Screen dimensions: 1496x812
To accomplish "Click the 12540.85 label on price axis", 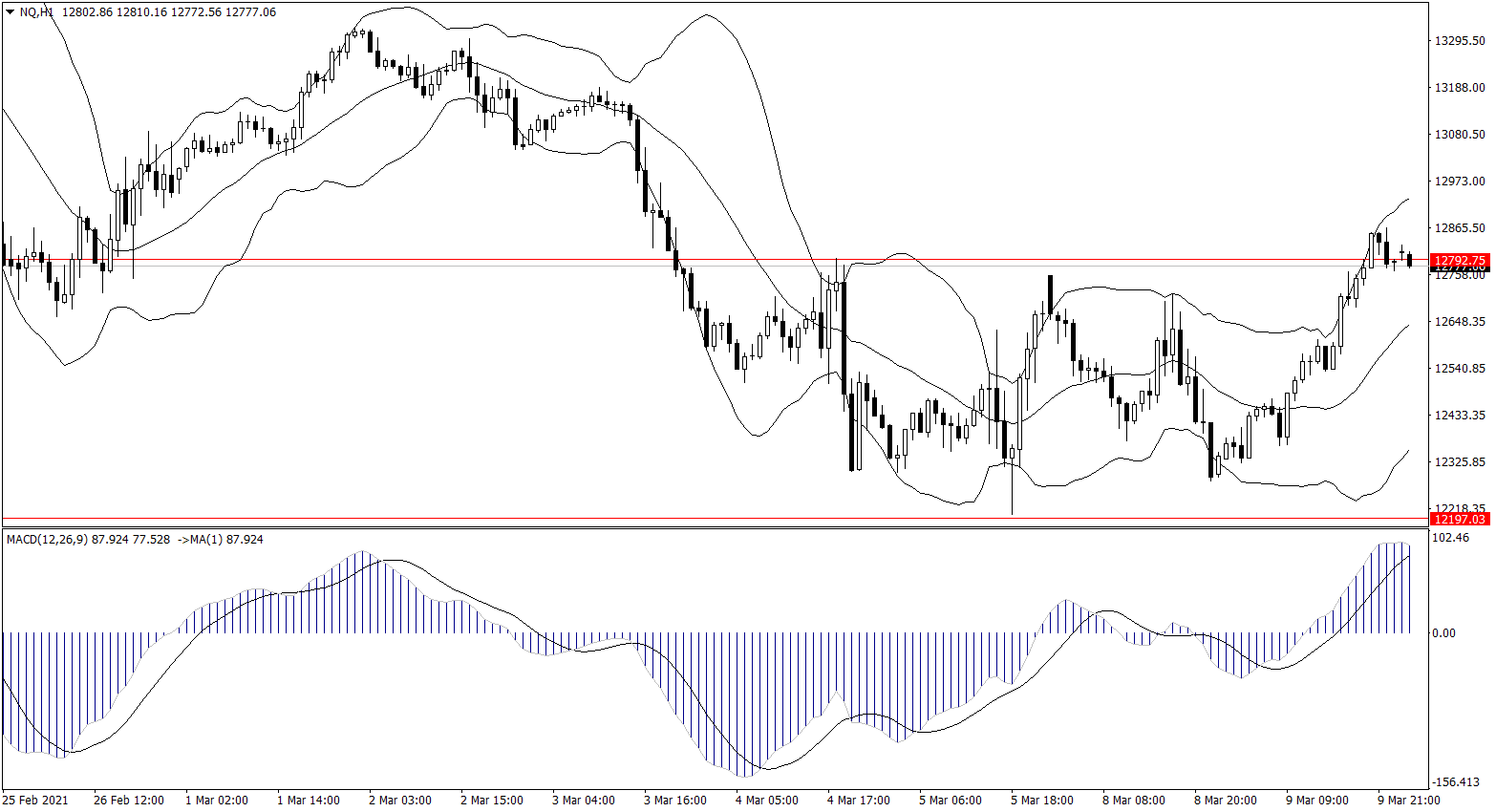I will point(1460,369).
